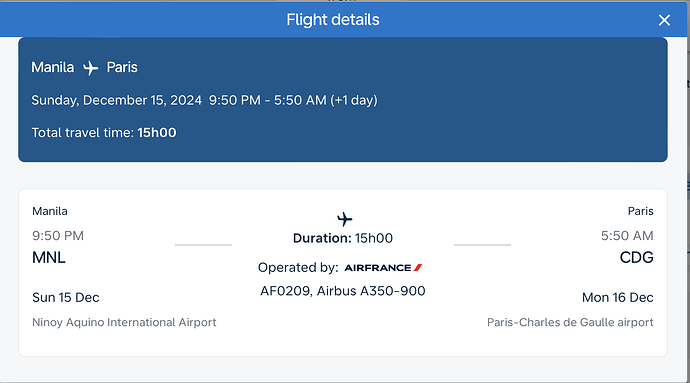Image resolution: width=690 pixels, height=383 pixels.
Task: Click the Mon 16 Dec arrival date
Action: (x=617, y=298)
